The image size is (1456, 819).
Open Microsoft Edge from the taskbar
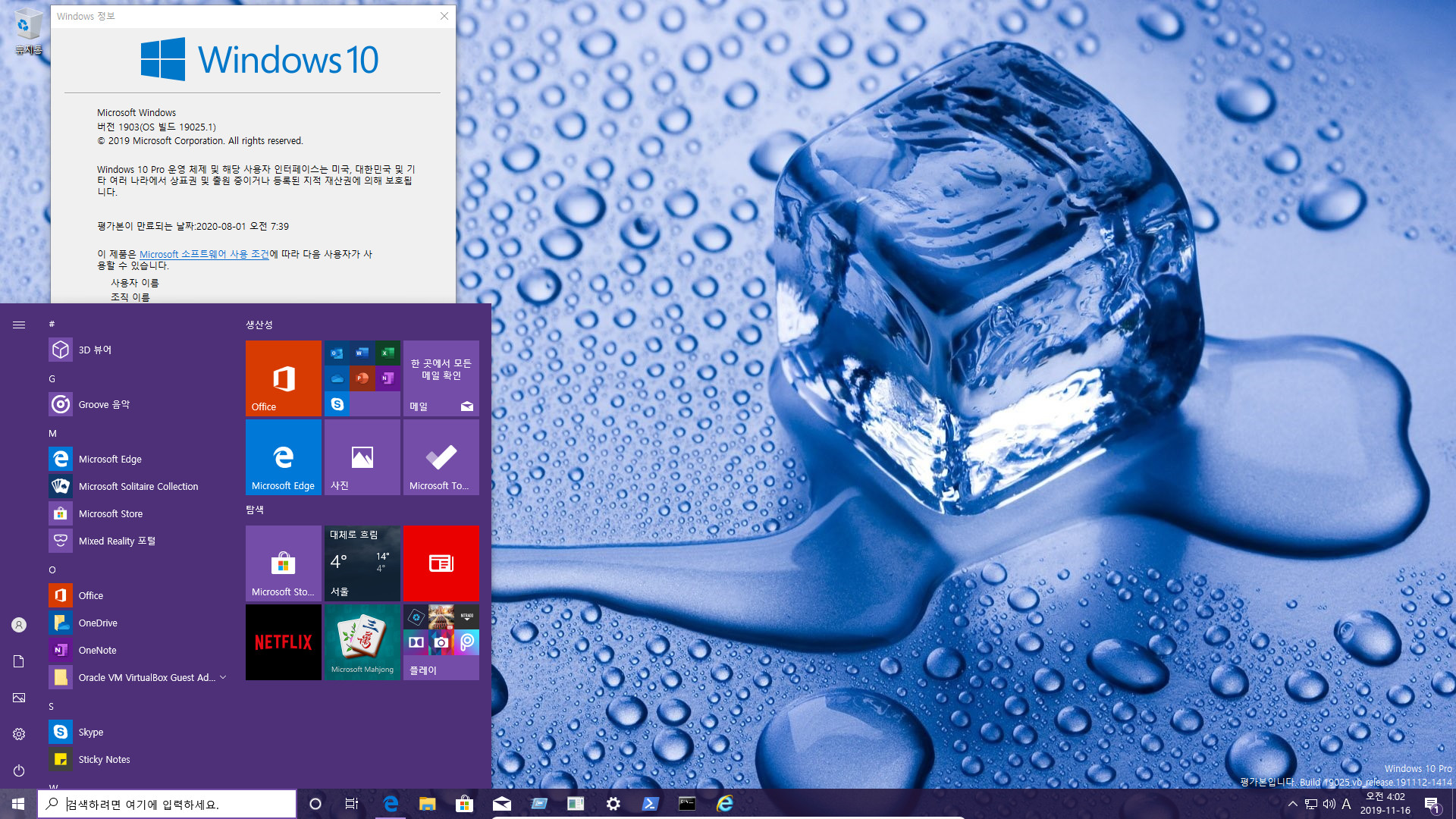[391, 804]
